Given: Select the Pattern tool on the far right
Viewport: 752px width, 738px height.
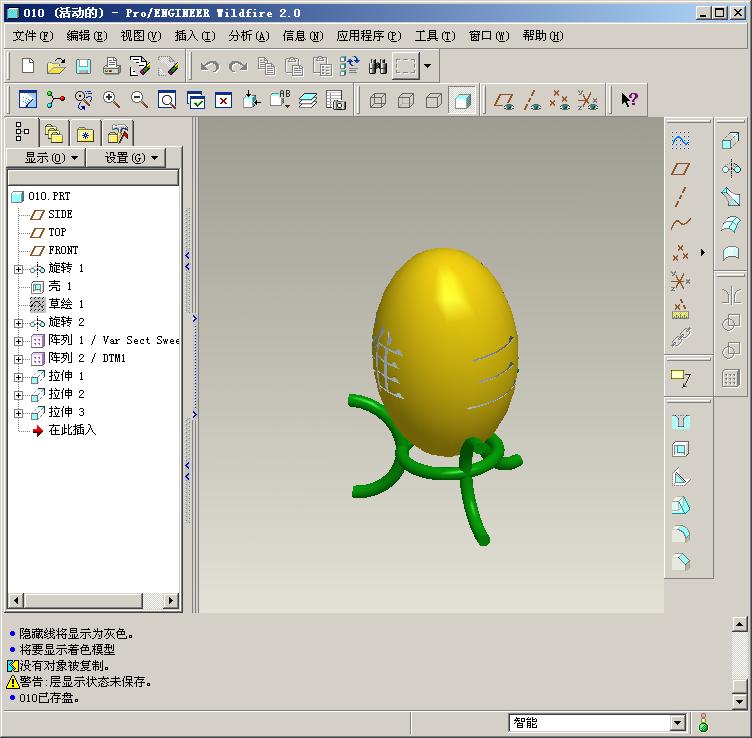Looking at the screenshot, I should pyautogui.click(x=730, y=378).
